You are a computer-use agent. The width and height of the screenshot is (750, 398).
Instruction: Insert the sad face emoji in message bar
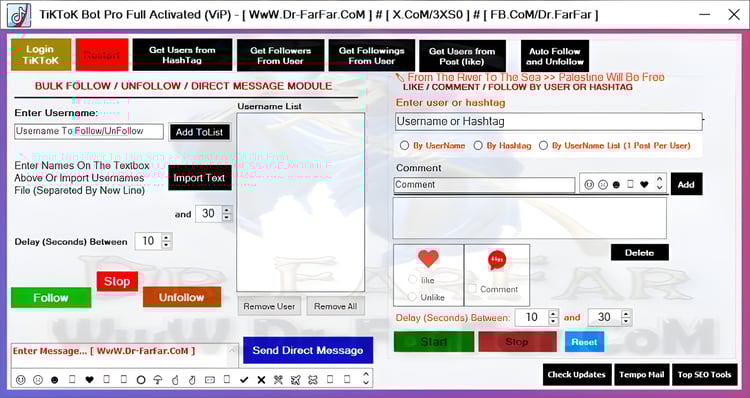click(38, 380)
